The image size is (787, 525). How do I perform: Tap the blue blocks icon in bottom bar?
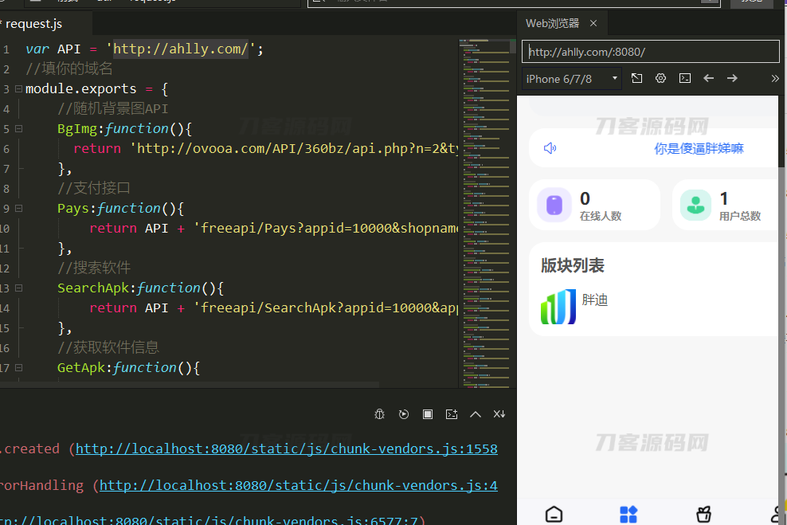tap(628, 514)
